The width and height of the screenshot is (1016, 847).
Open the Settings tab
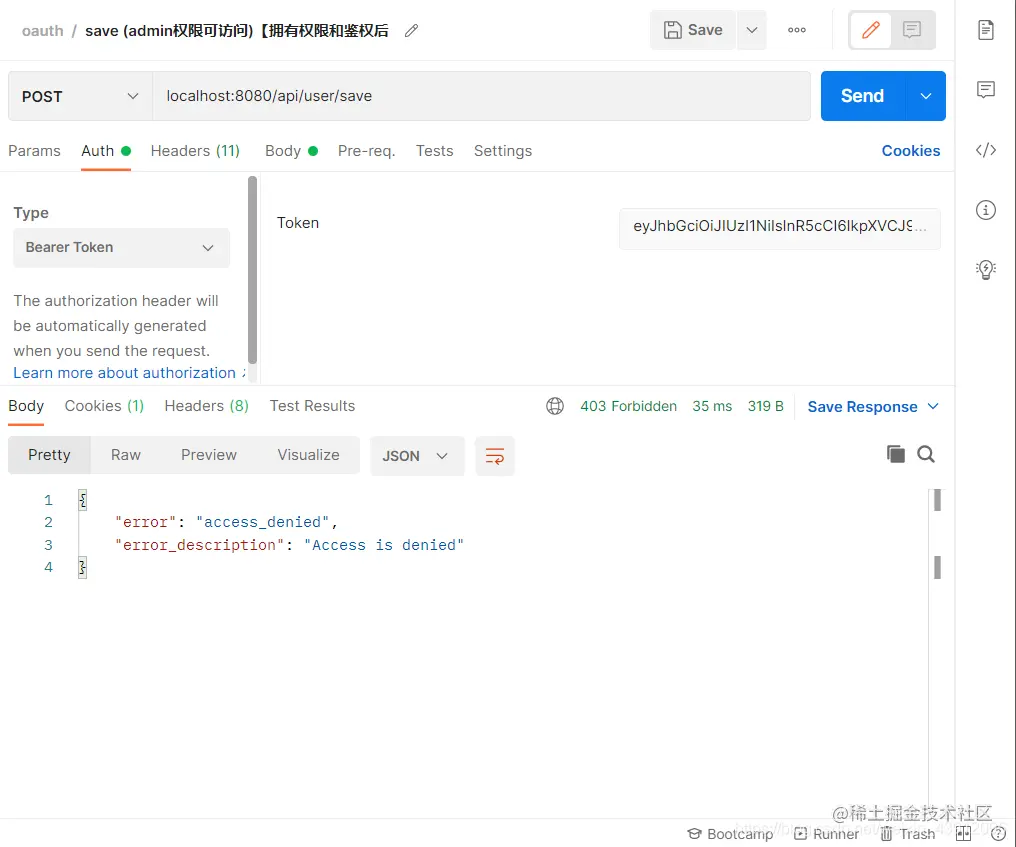tap(503, 150)
